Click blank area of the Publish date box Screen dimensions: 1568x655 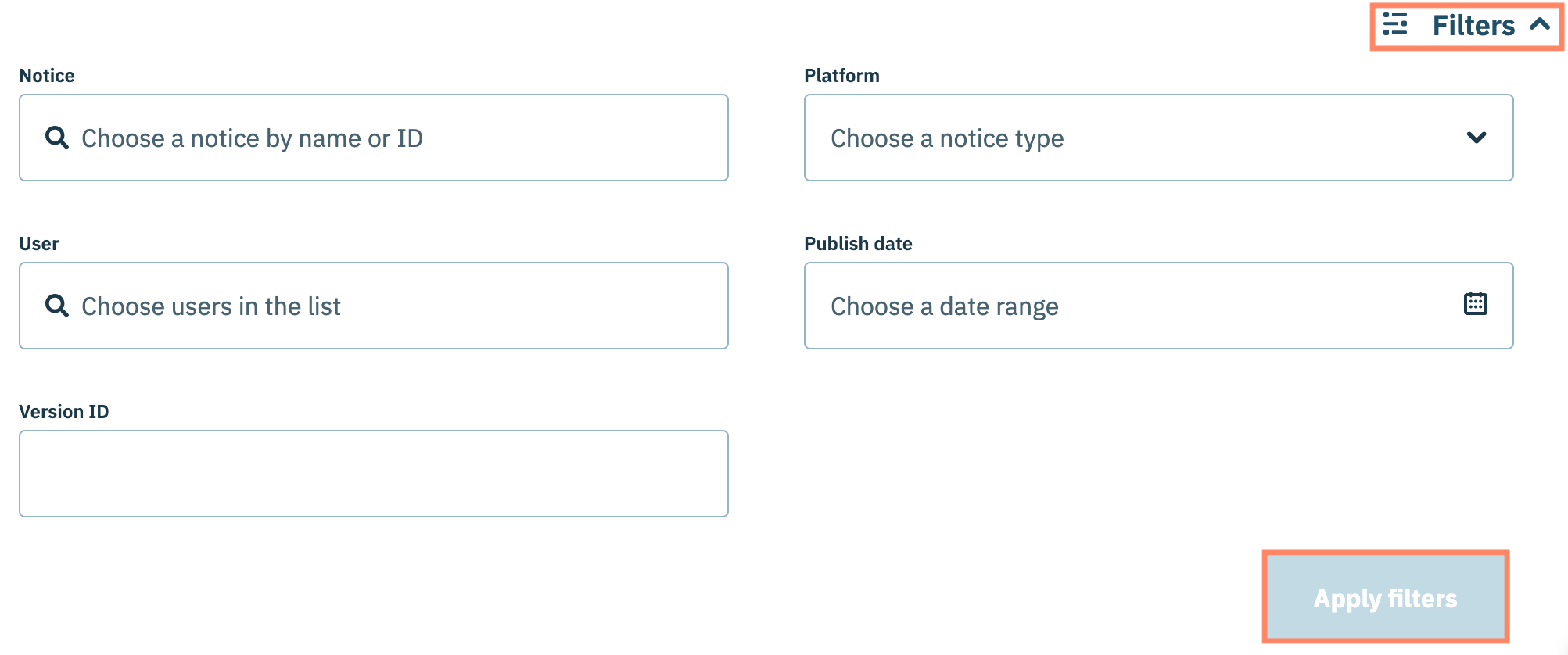click(1251, 306)
